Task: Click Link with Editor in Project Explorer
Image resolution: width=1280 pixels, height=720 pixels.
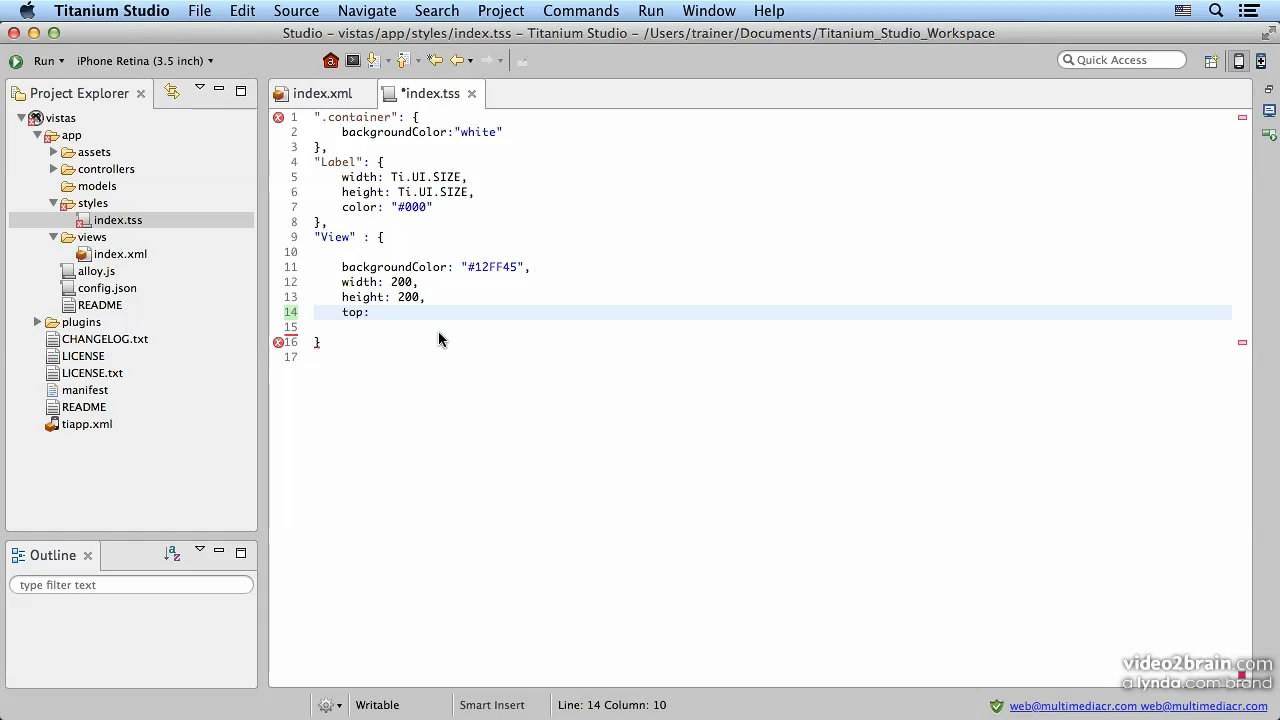Action: click(172, 92)
